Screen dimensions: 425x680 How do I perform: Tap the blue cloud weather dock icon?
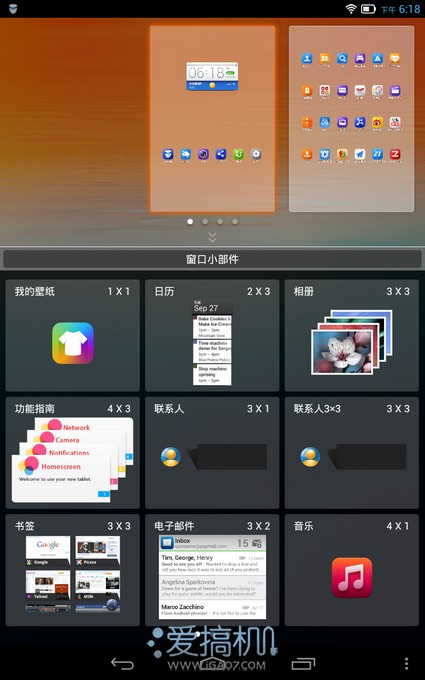(186, 154)
